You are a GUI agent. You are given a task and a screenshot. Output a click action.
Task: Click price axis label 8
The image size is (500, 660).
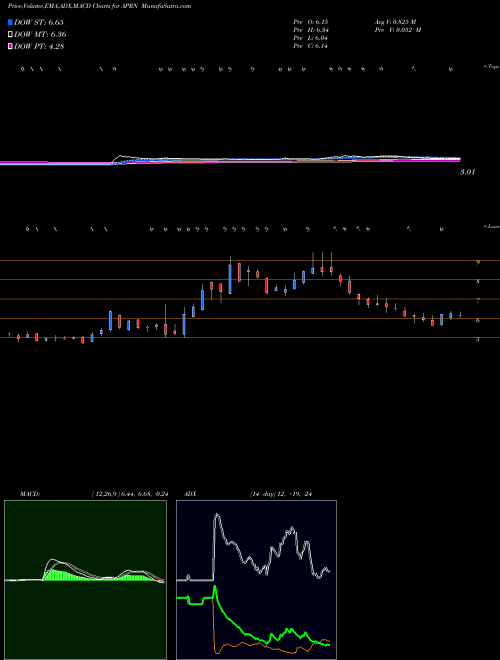pos(478,282)
